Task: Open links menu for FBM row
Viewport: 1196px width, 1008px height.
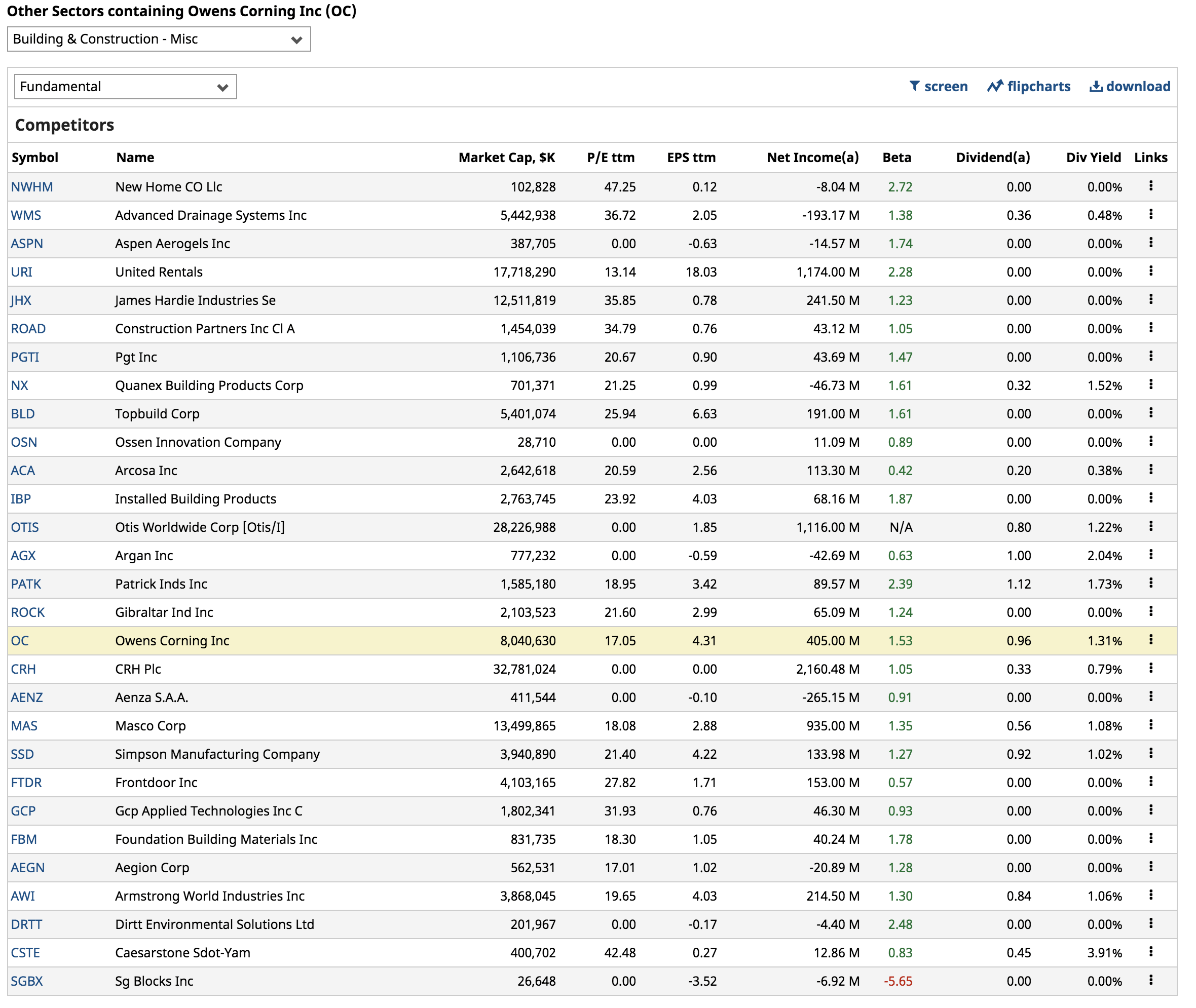Action: (x=1150, y=838)
